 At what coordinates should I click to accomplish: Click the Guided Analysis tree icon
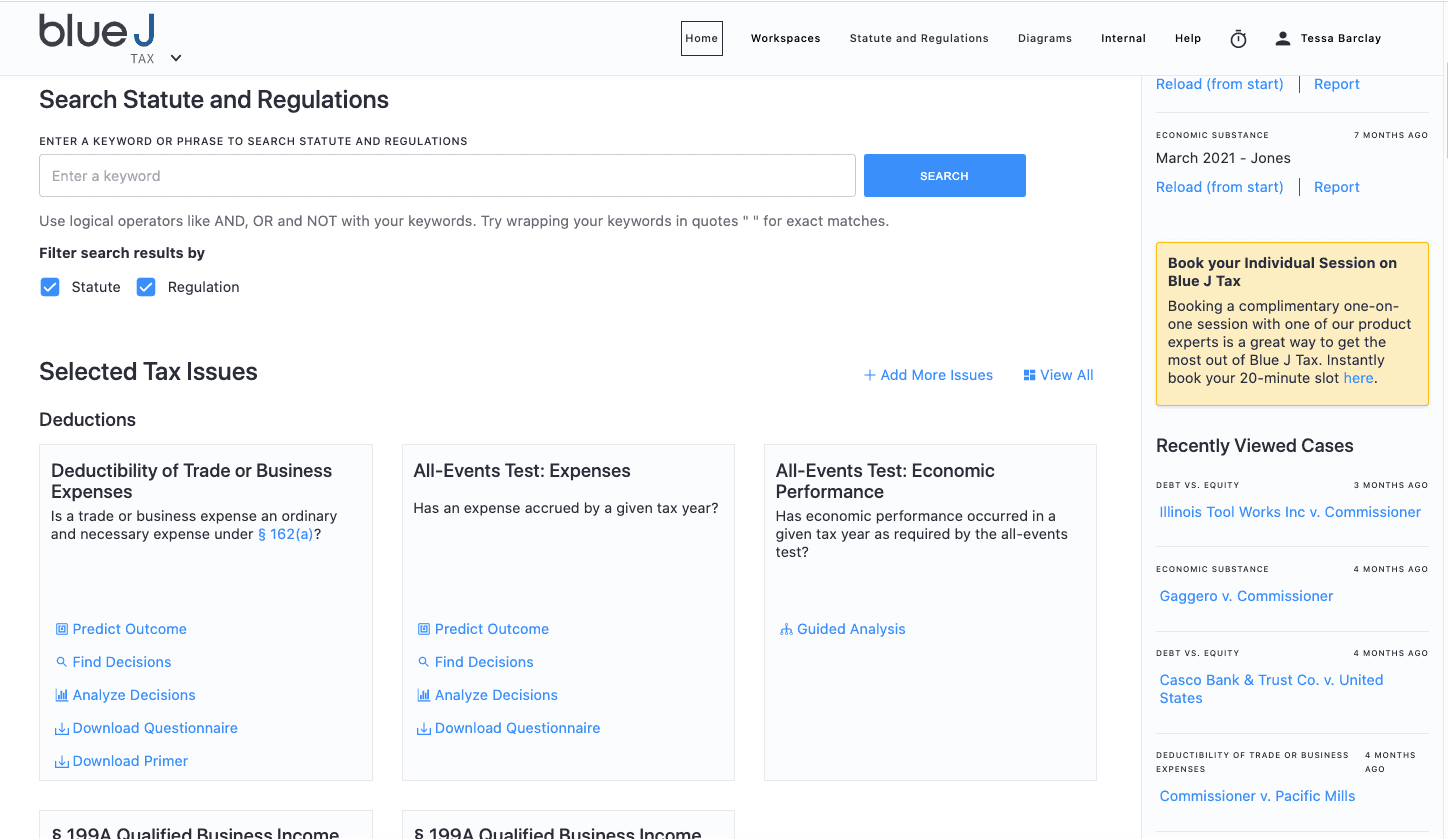coord(786,629)
